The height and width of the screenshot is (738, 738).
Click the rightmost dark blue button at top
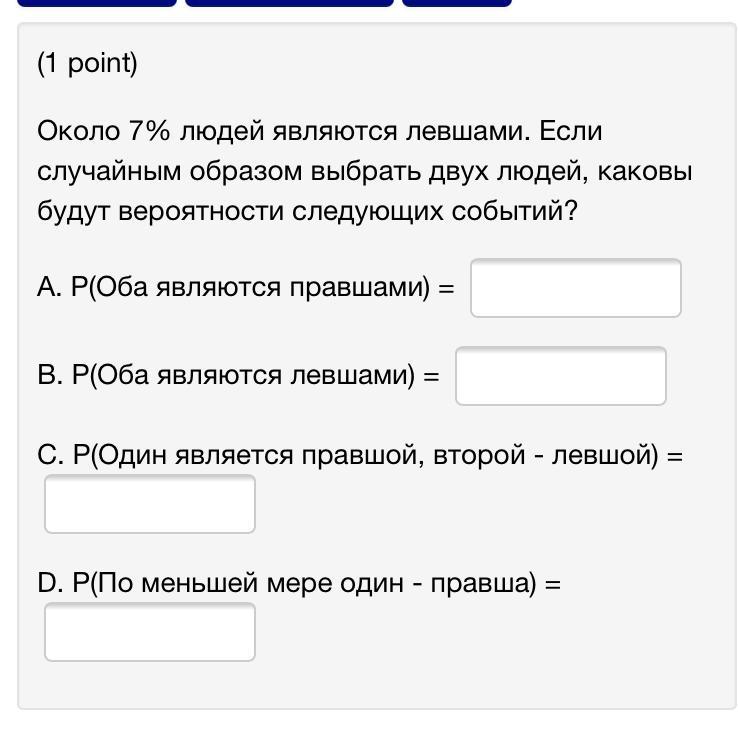[x=457, y=3]
